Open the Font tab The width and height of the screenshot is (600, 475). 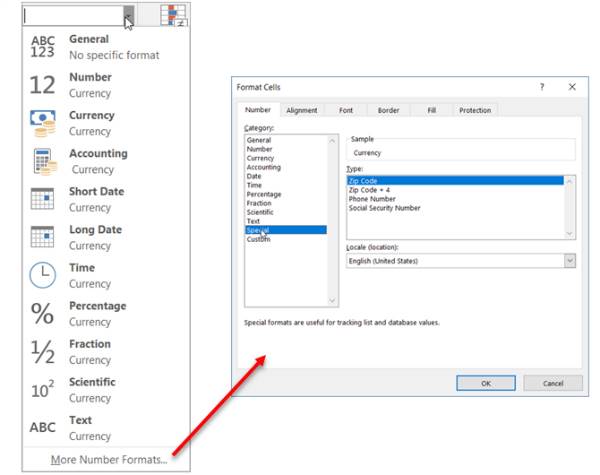(x=346, y=110)
